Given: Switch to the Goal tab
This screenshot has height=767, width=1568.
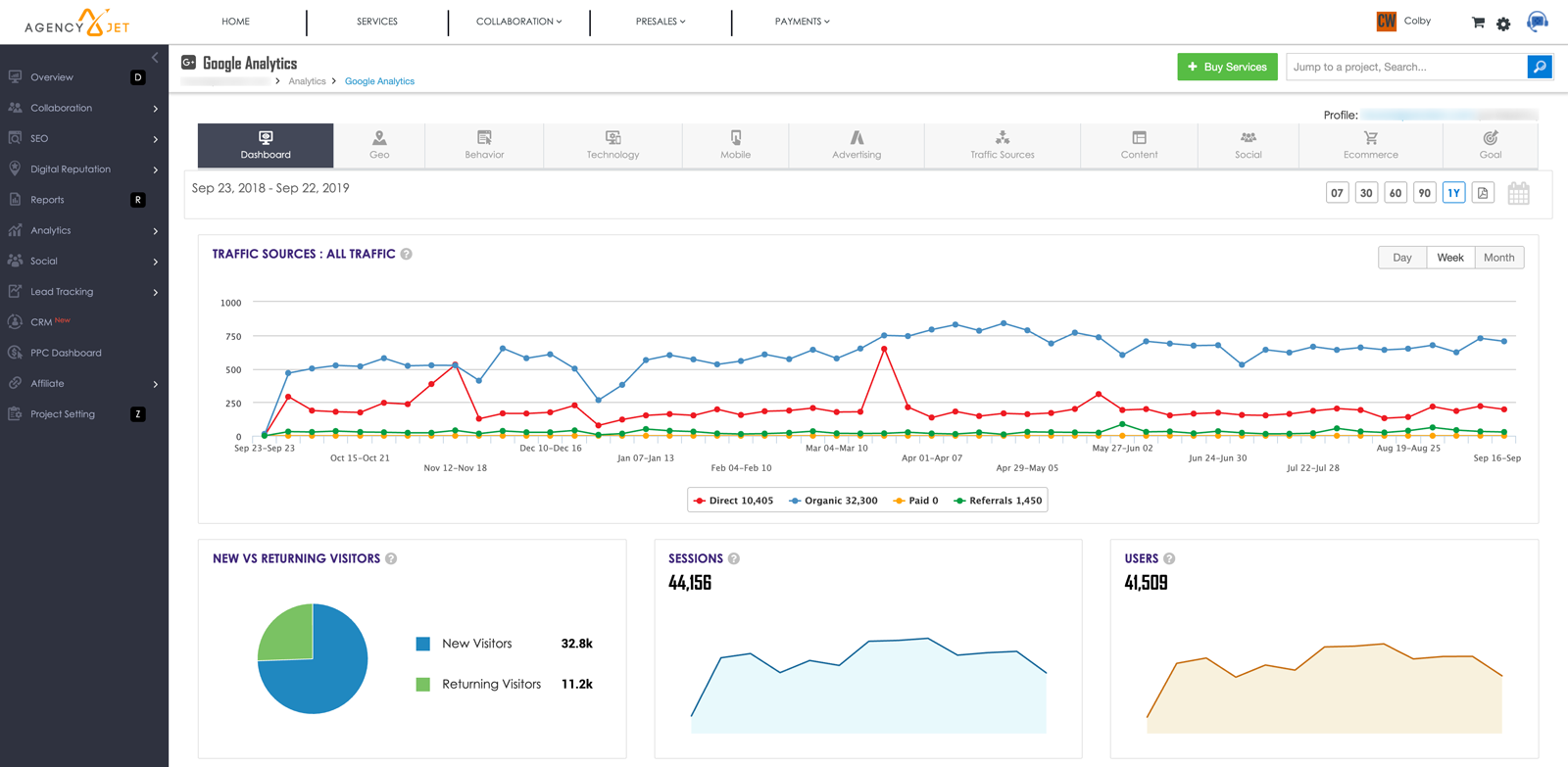Looking at the screenshot, I should (1490, 145).
